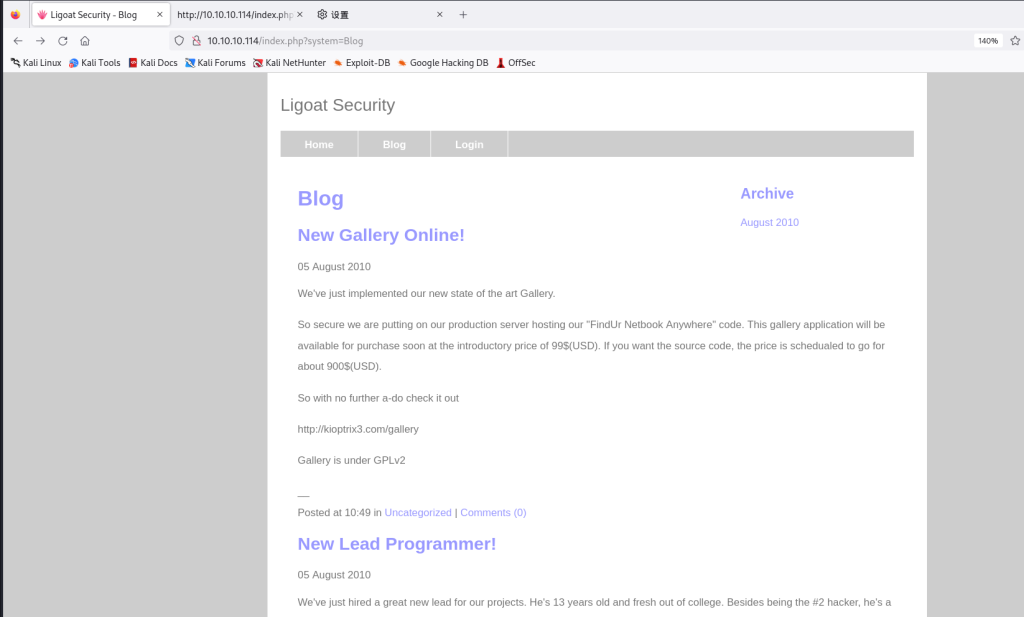The width and height of the screenshot is (1024, 617).
Task: Close the 设置 settings tab
Action: (440, 14)
